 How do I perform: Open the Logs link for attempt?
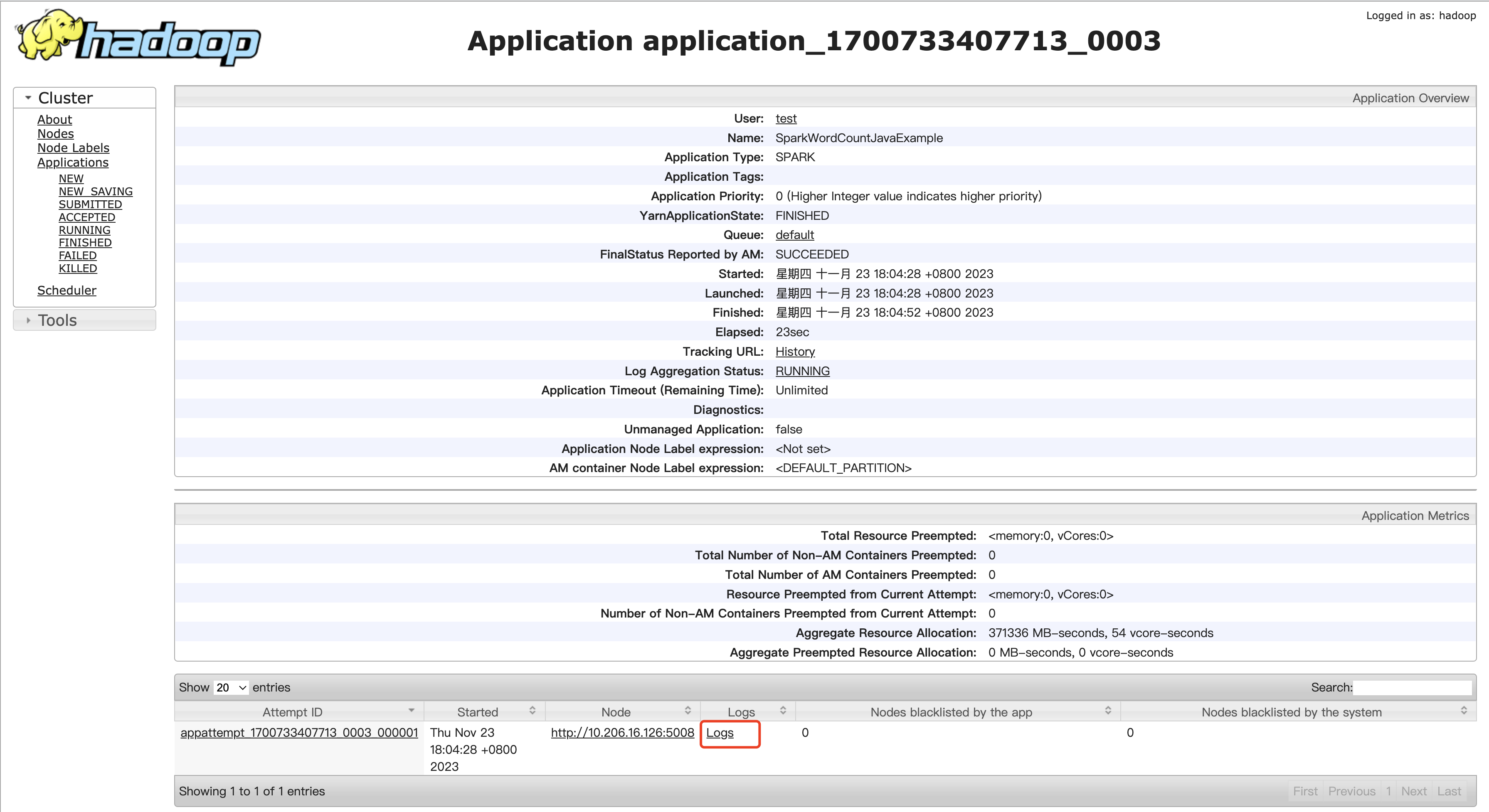click(x=720, y=732)
